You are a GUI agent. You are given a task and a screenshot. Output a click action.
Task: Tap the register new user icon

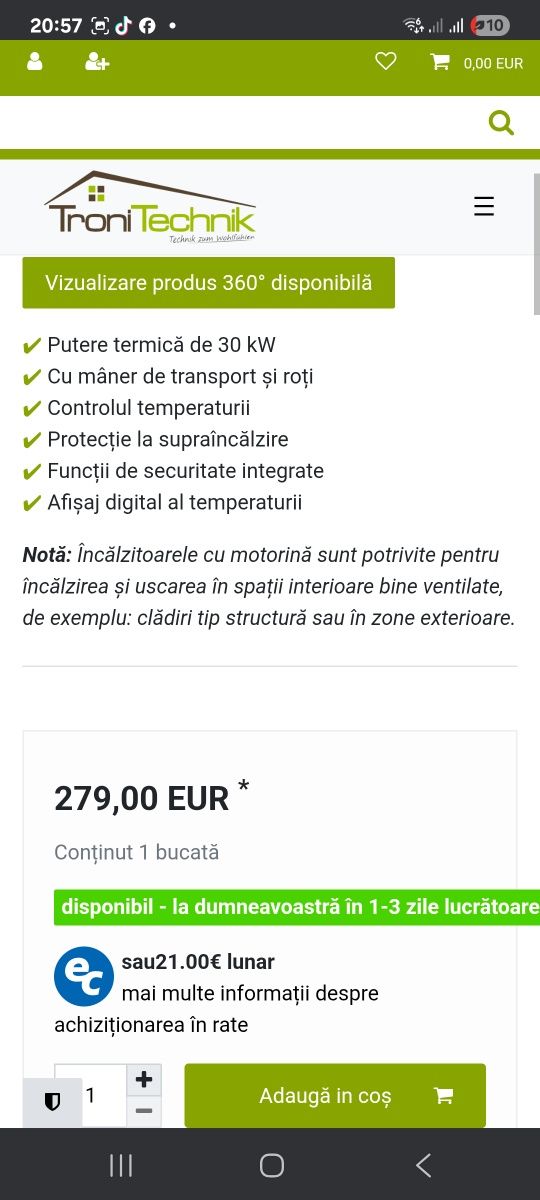tap(97, 62)
